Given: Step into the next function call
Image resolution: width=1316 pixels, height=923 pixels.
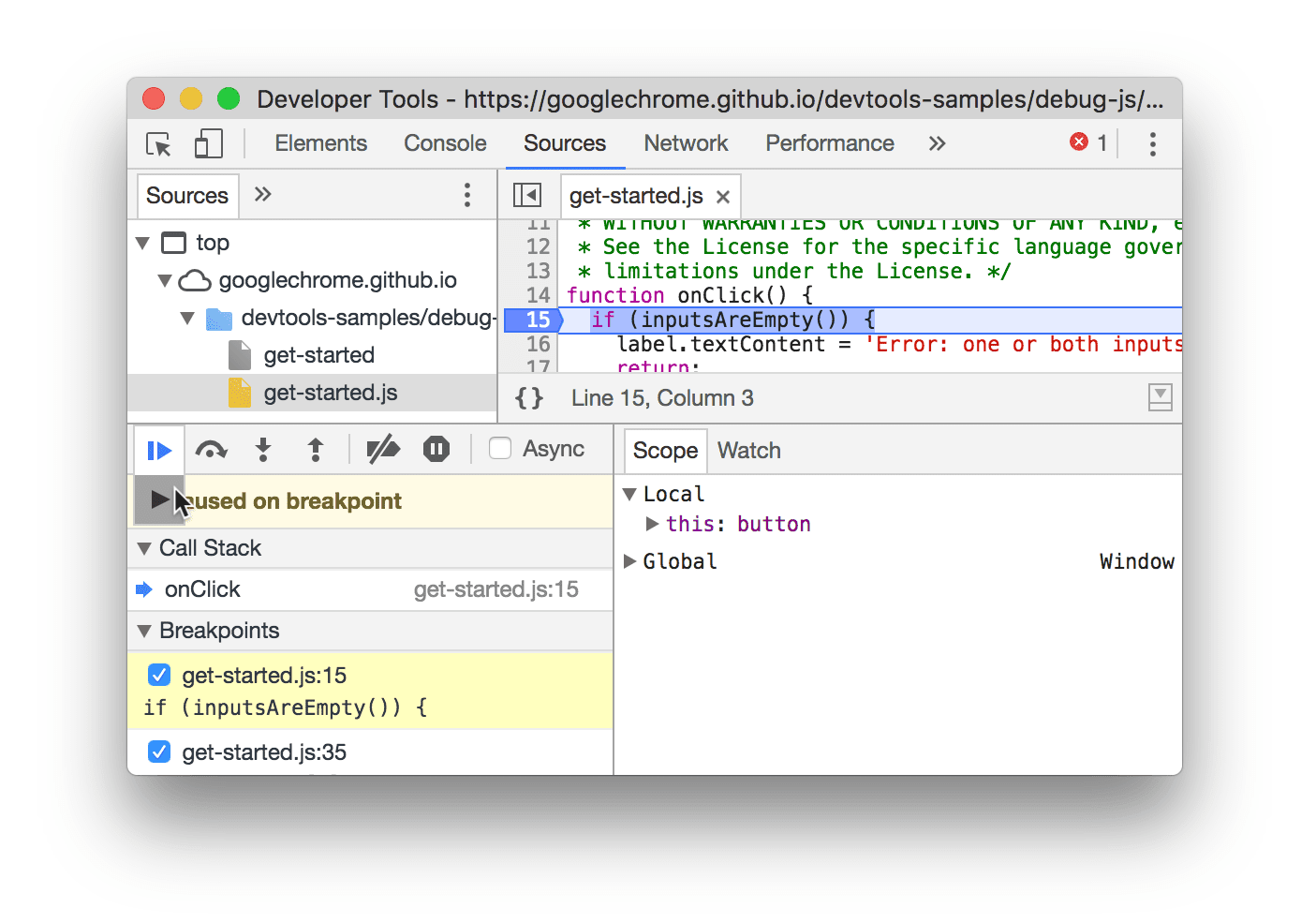Looking at the screenshot, I should [263, 449].
